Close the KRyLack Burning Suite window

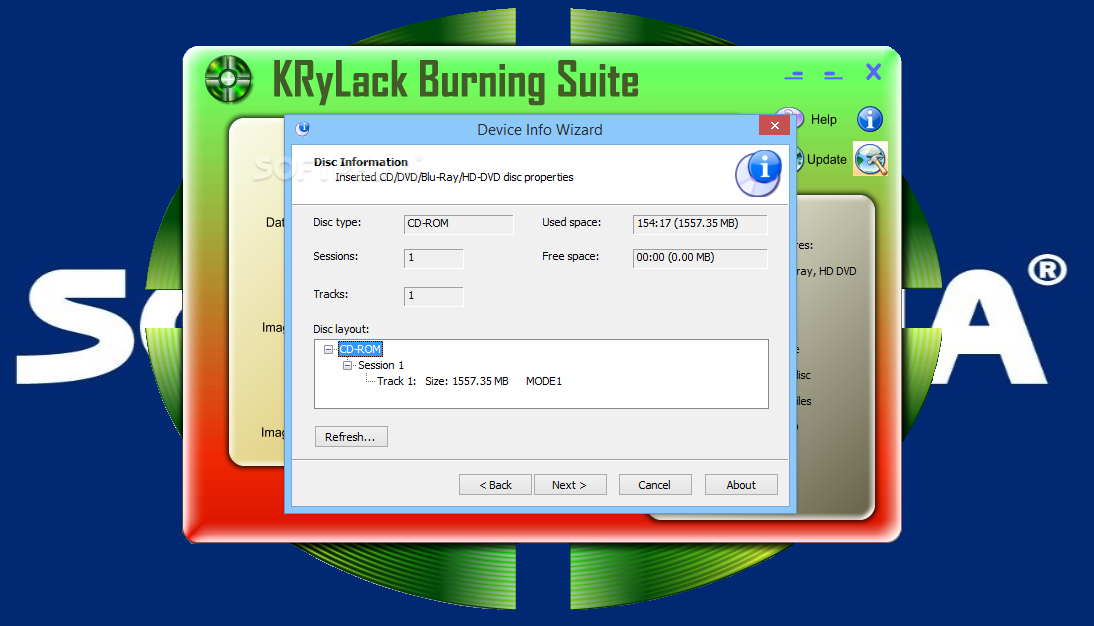click(x=874, y=72)
